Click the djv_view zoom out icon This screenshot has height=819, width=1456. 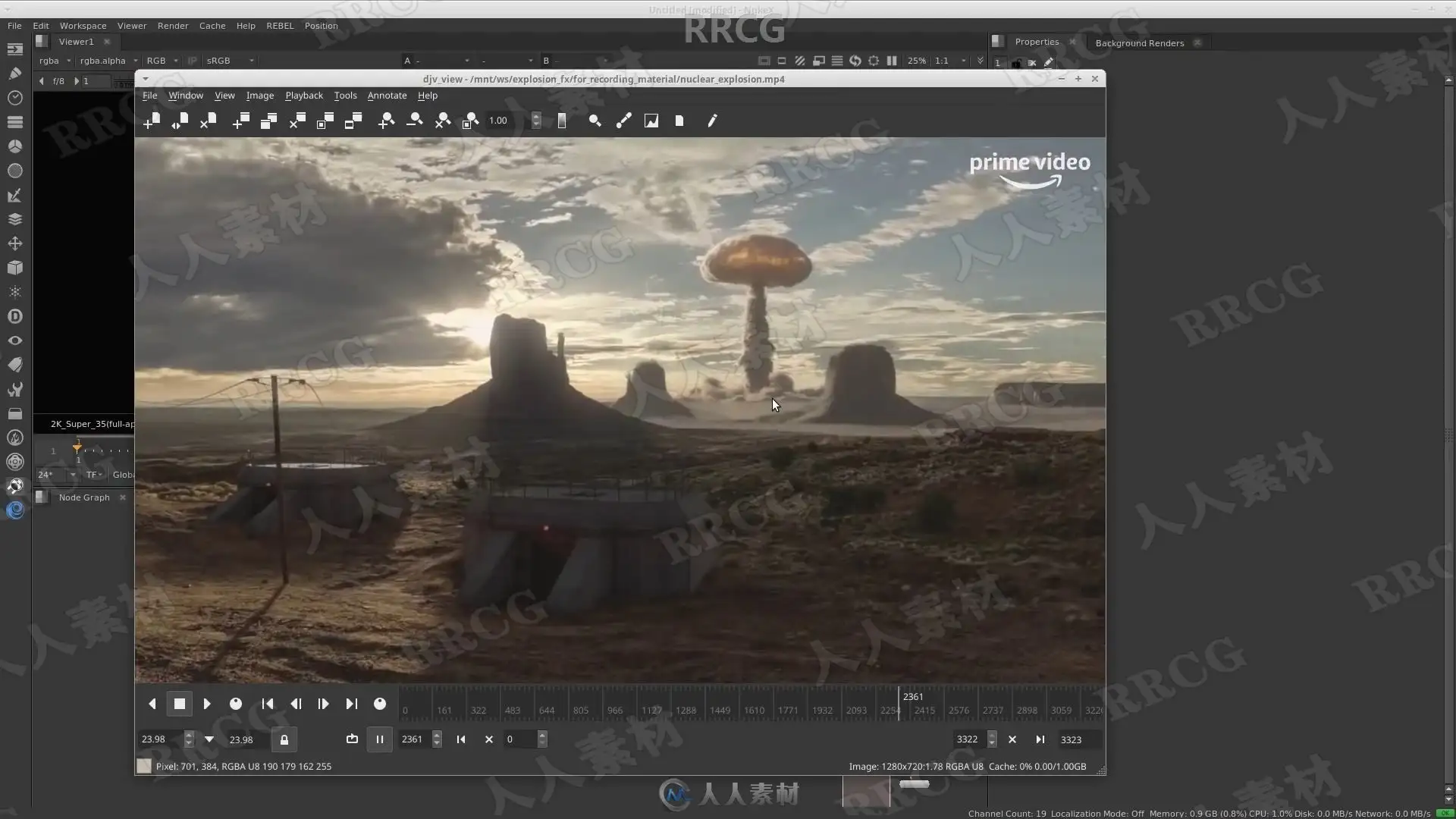(x=414, y=121)
